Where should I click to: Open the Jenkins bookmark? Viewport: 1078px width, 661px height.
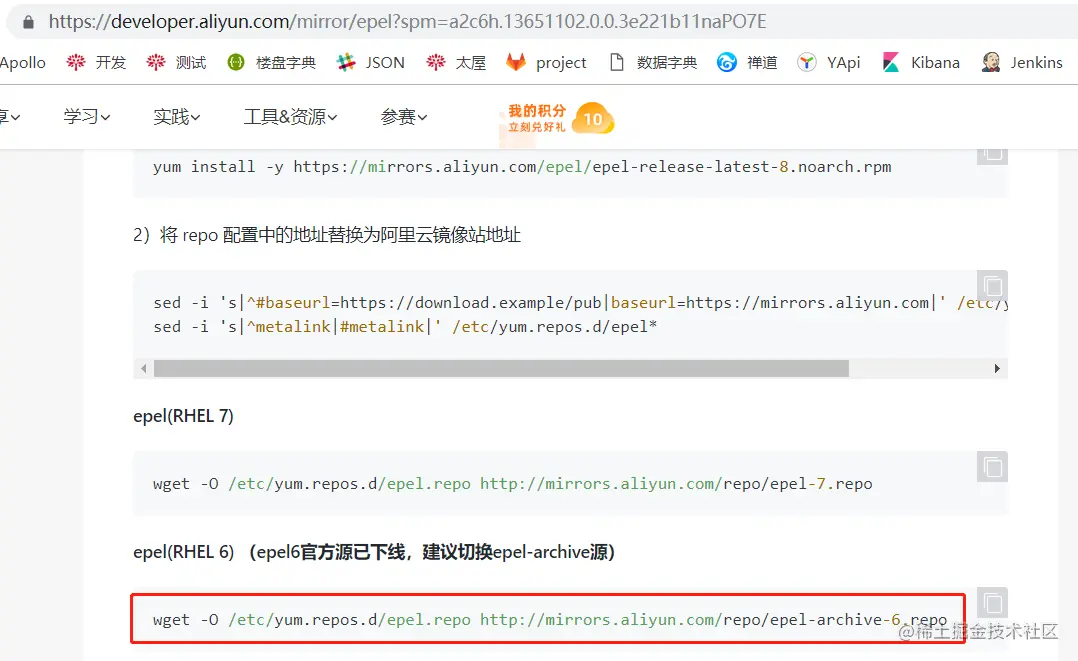pyautogui.click(x=1022, y=63)
